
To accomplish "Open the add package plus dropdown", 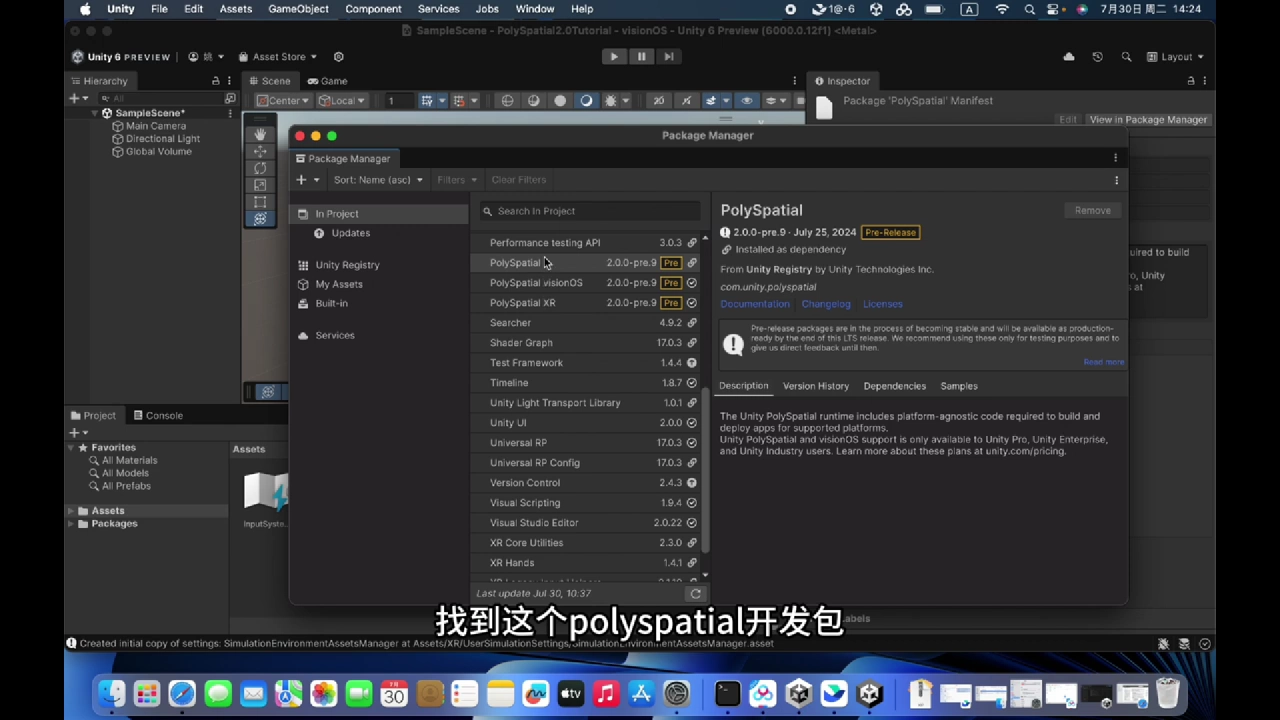I will point(307,180).
